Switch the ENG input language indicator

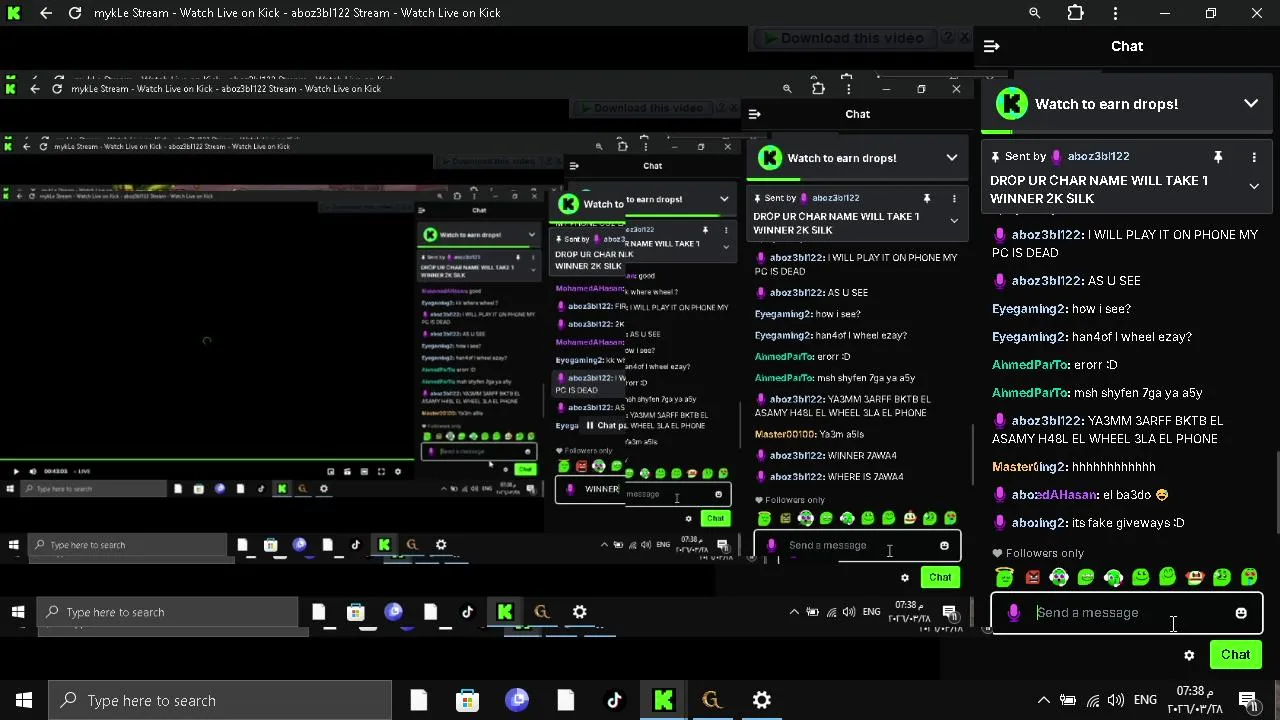coord(1145,700)
